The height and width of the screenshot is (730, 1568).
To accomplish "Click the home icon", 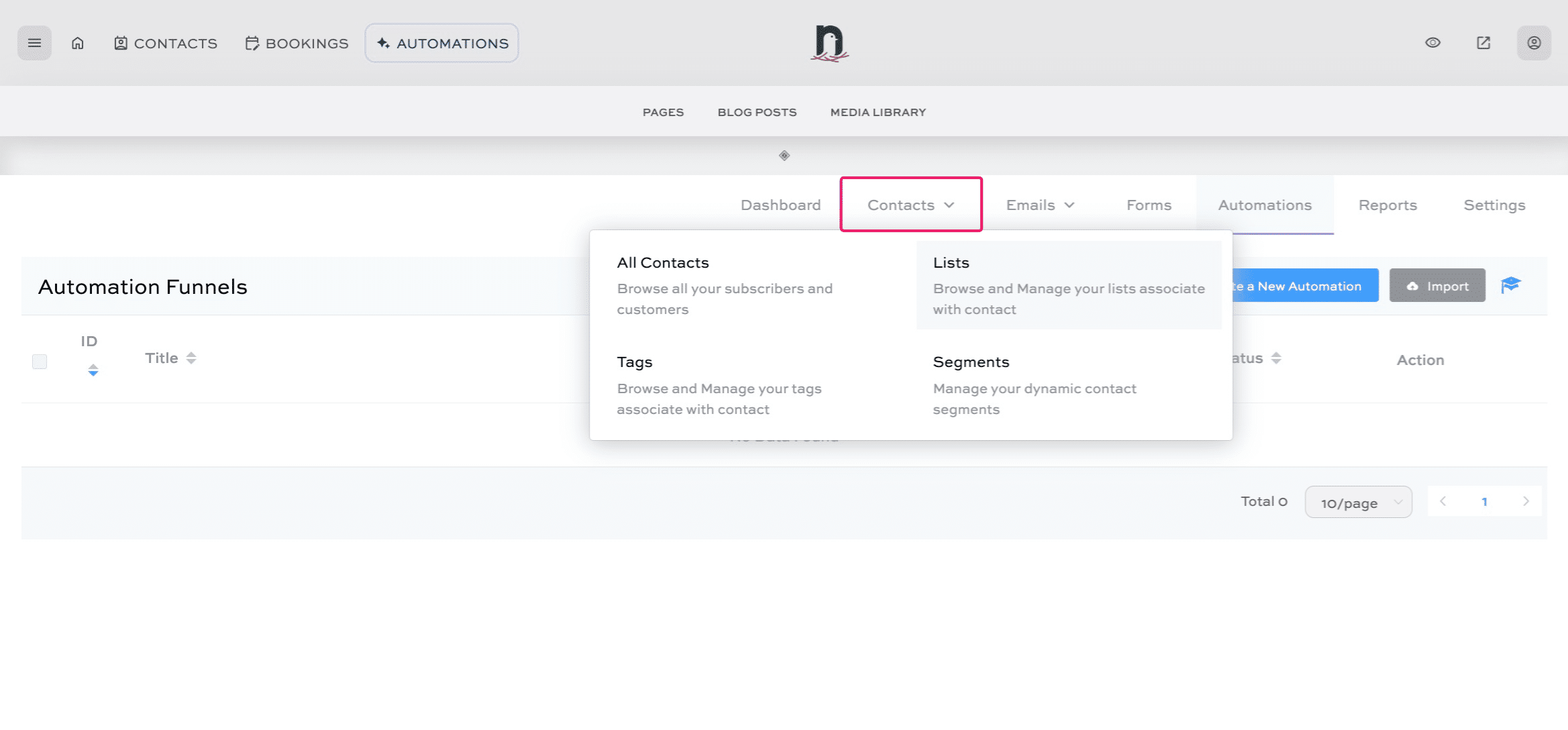I will tap(78, 43).
